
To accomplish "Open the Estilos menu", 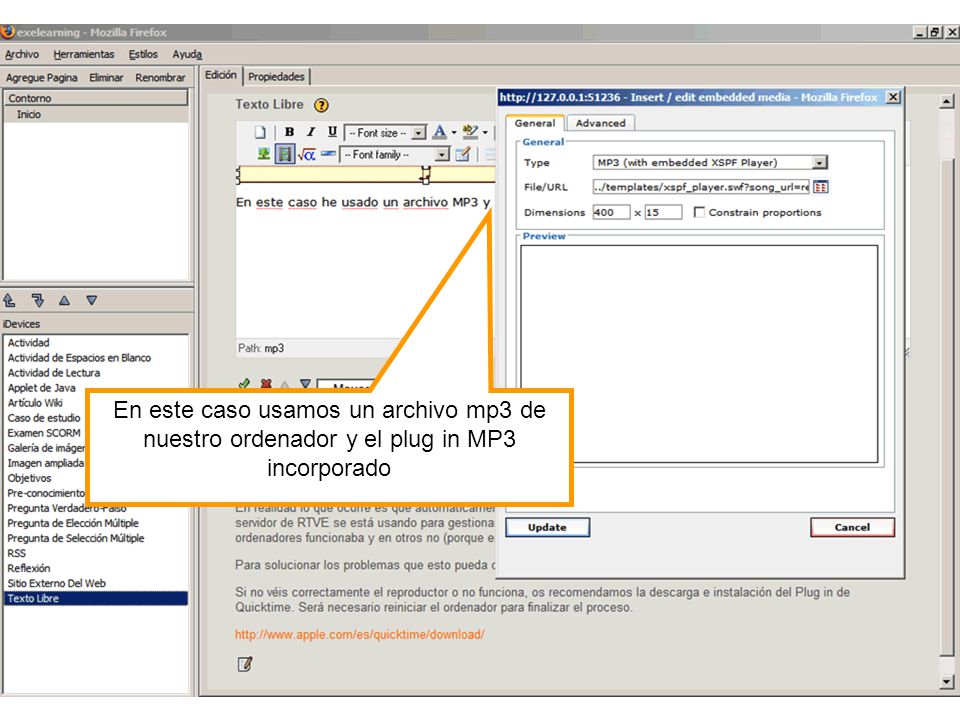I will coord(143,54).
